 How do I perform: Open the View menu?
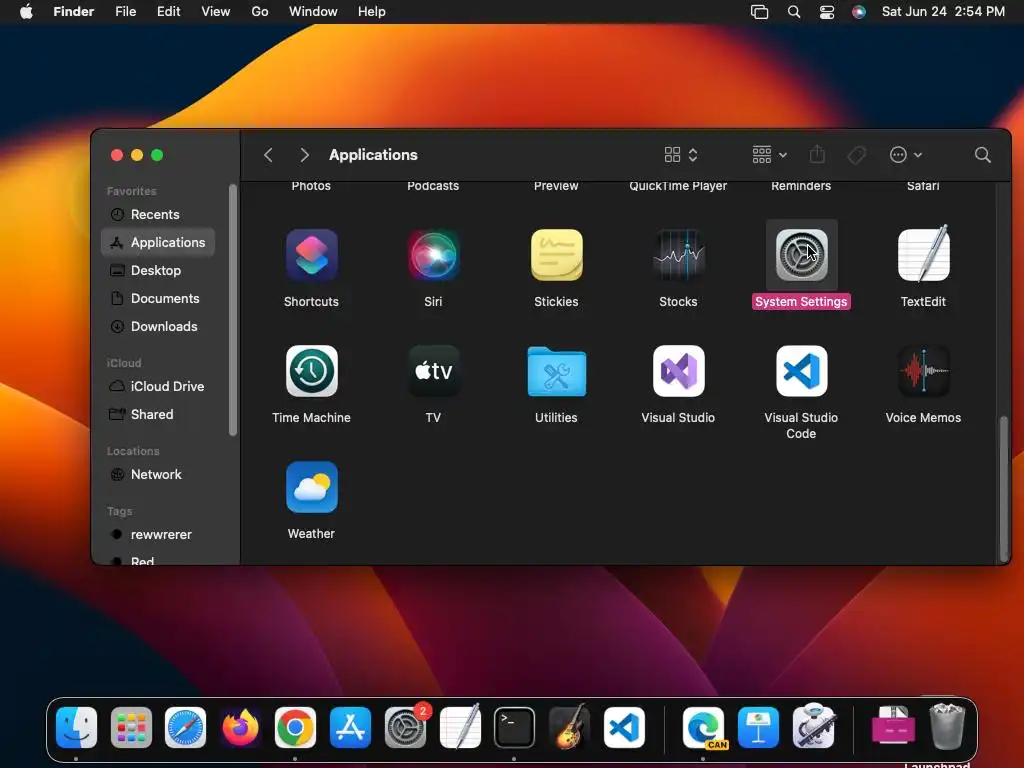click(x=216, y=11)
